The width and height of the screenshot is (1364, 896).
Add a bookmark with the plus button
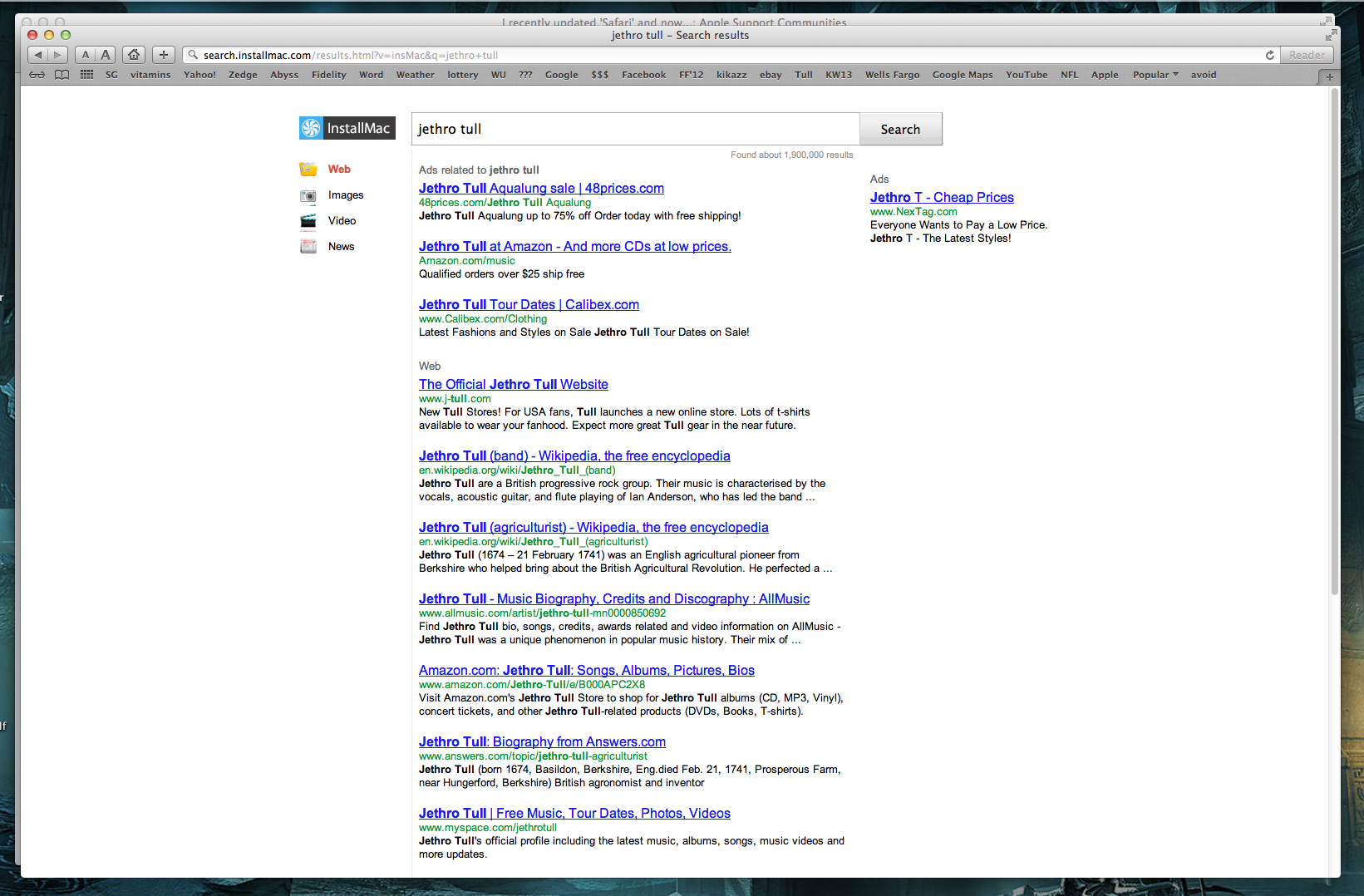tap(164, 55)
